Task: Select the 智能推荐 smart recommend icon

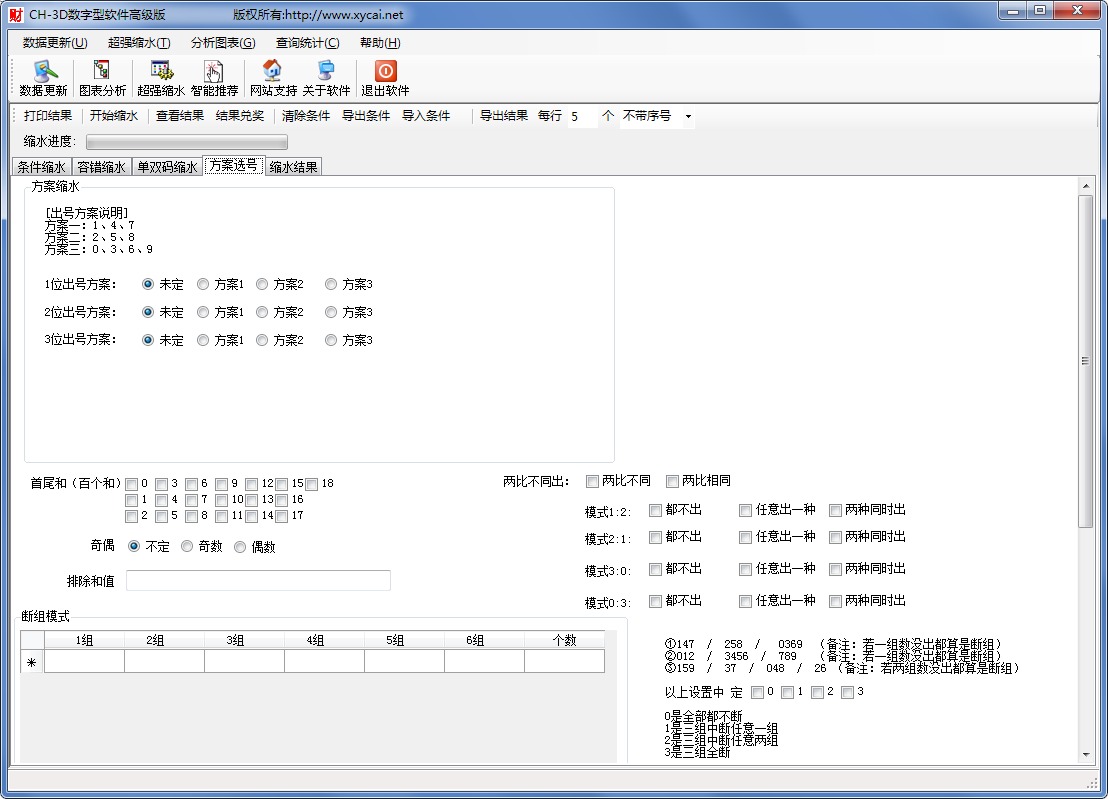Action: (x=214, y=77)
